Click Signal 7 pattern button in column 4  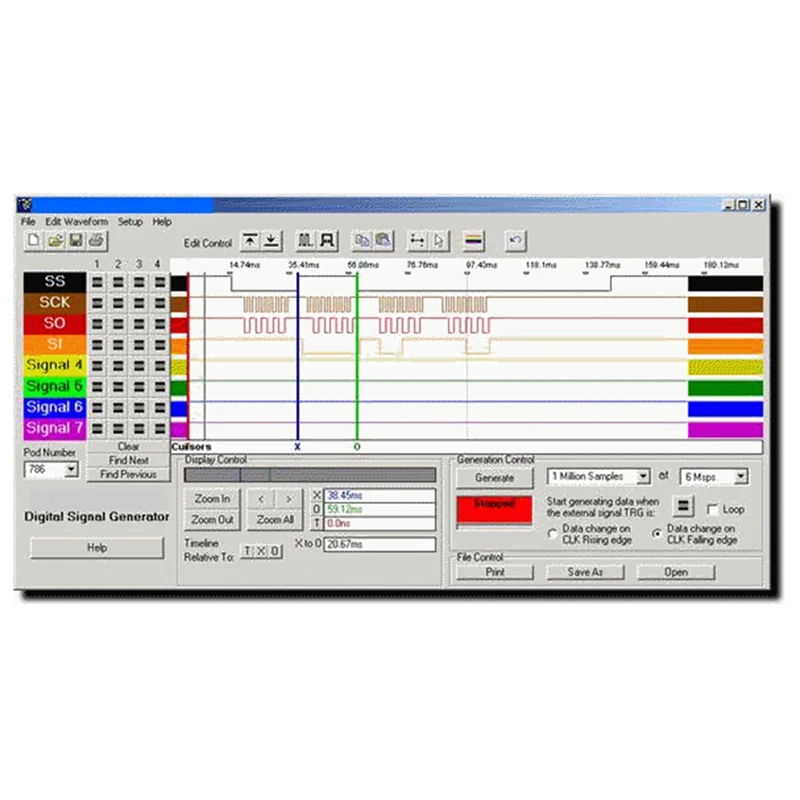160,429
